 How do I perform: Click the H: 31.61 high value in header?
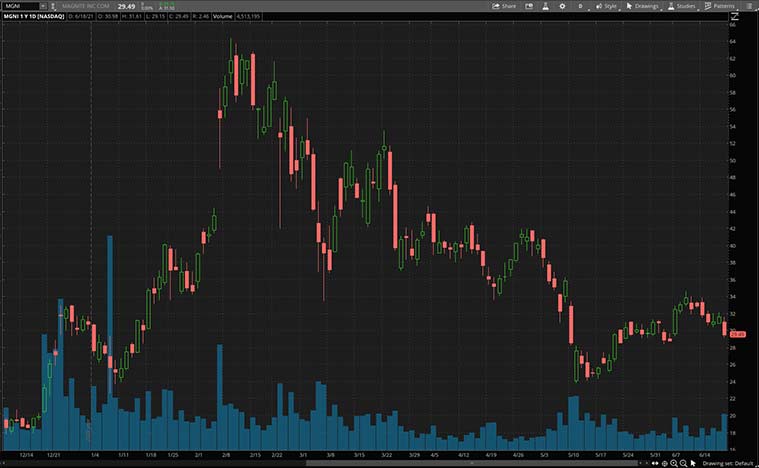coord(132,16)
